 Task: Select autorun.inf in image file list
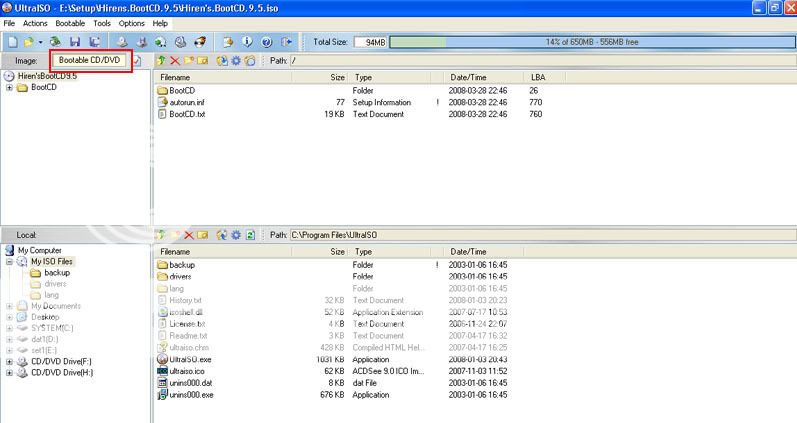click(x=187, y=102)
